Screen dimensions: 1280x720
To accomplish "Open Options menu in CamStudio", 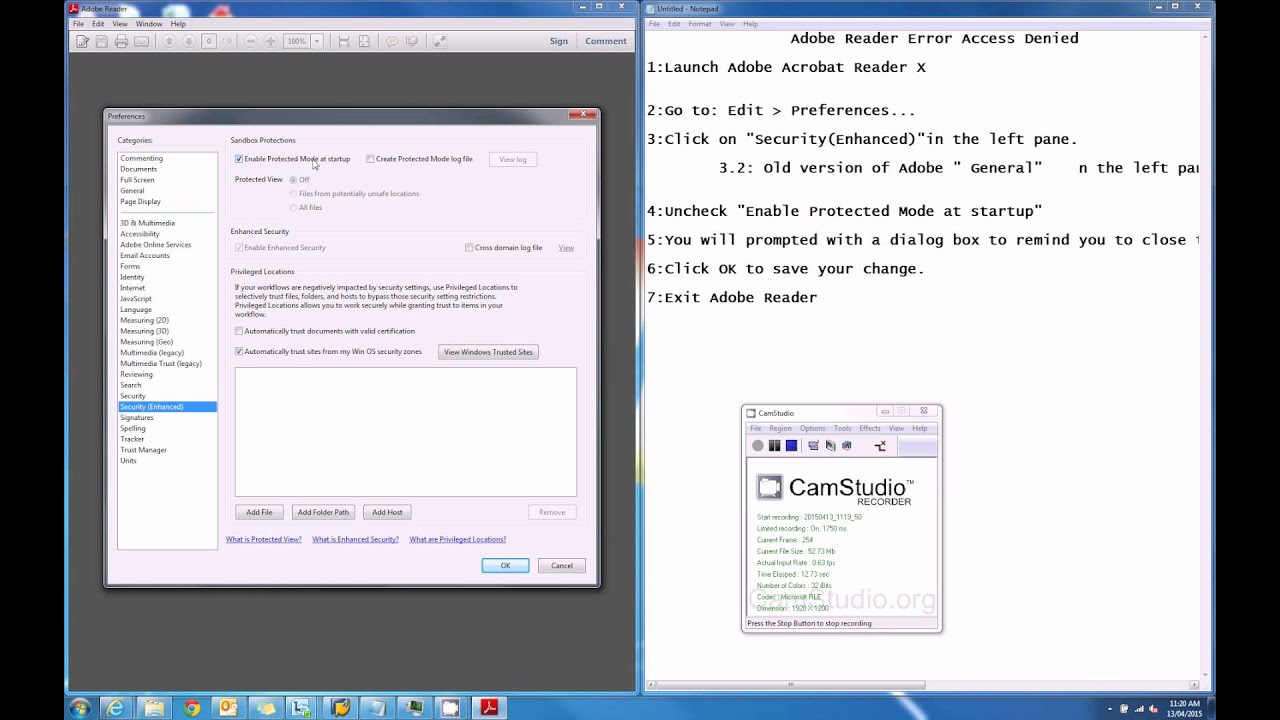I will 813,428.
